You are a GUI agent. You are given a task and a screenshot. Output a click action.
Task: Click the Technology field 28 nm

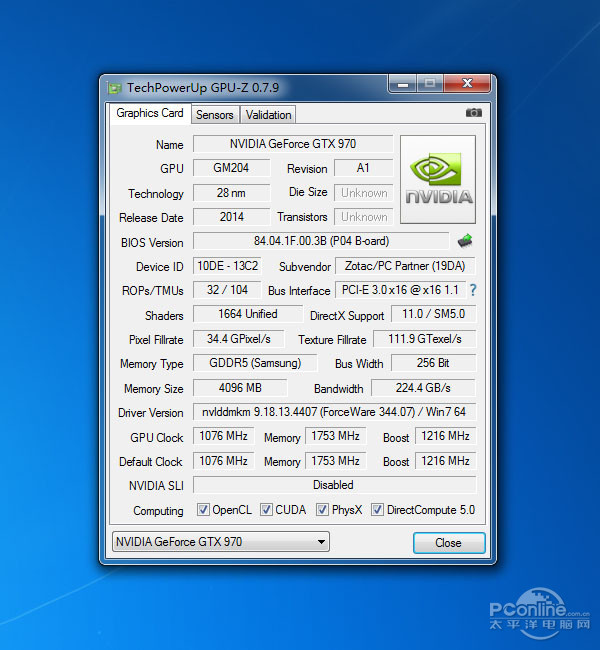click(x=231, y=193)
